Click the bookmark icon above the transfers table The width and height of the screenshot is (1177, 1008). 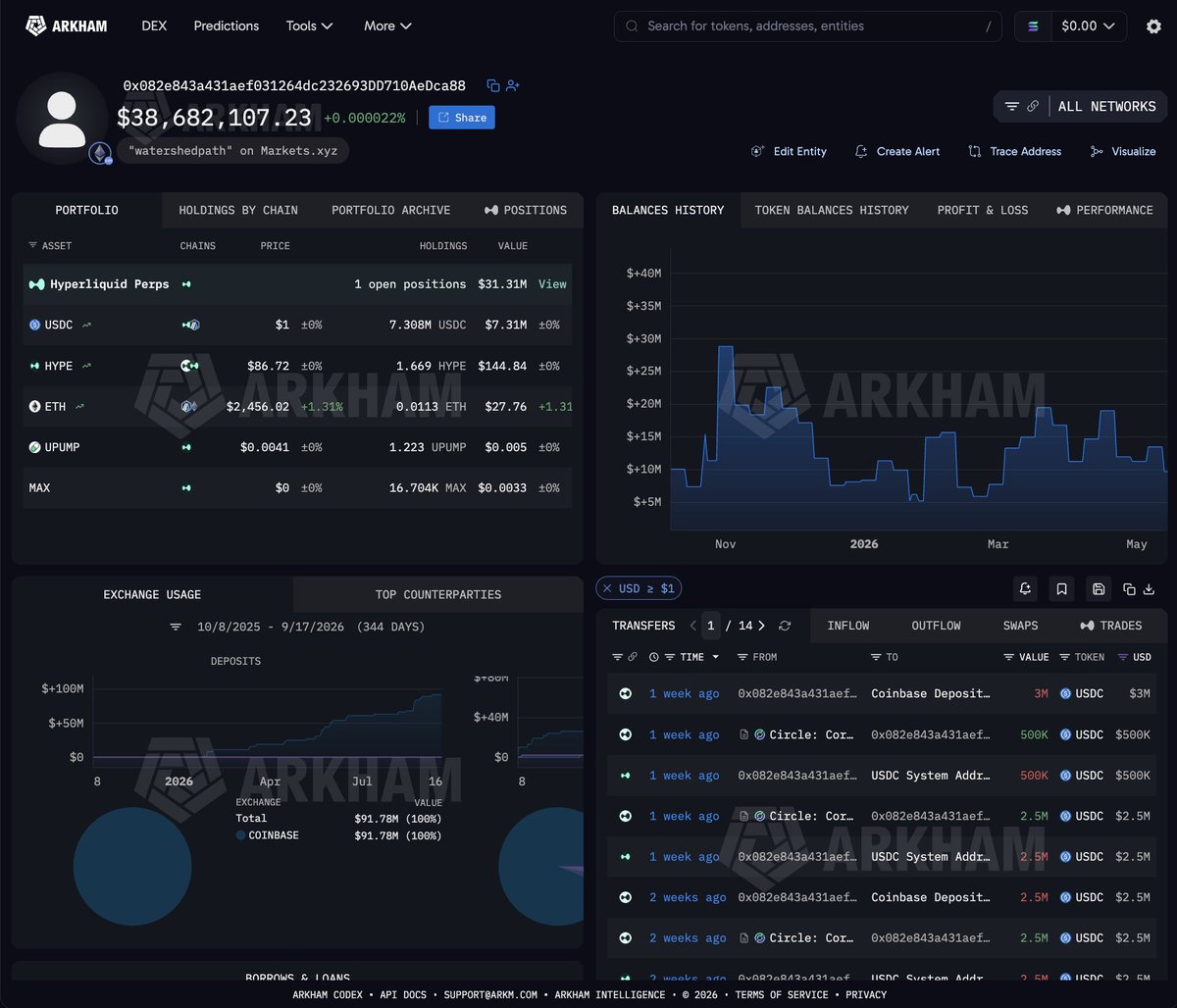tap(1061, 588)
